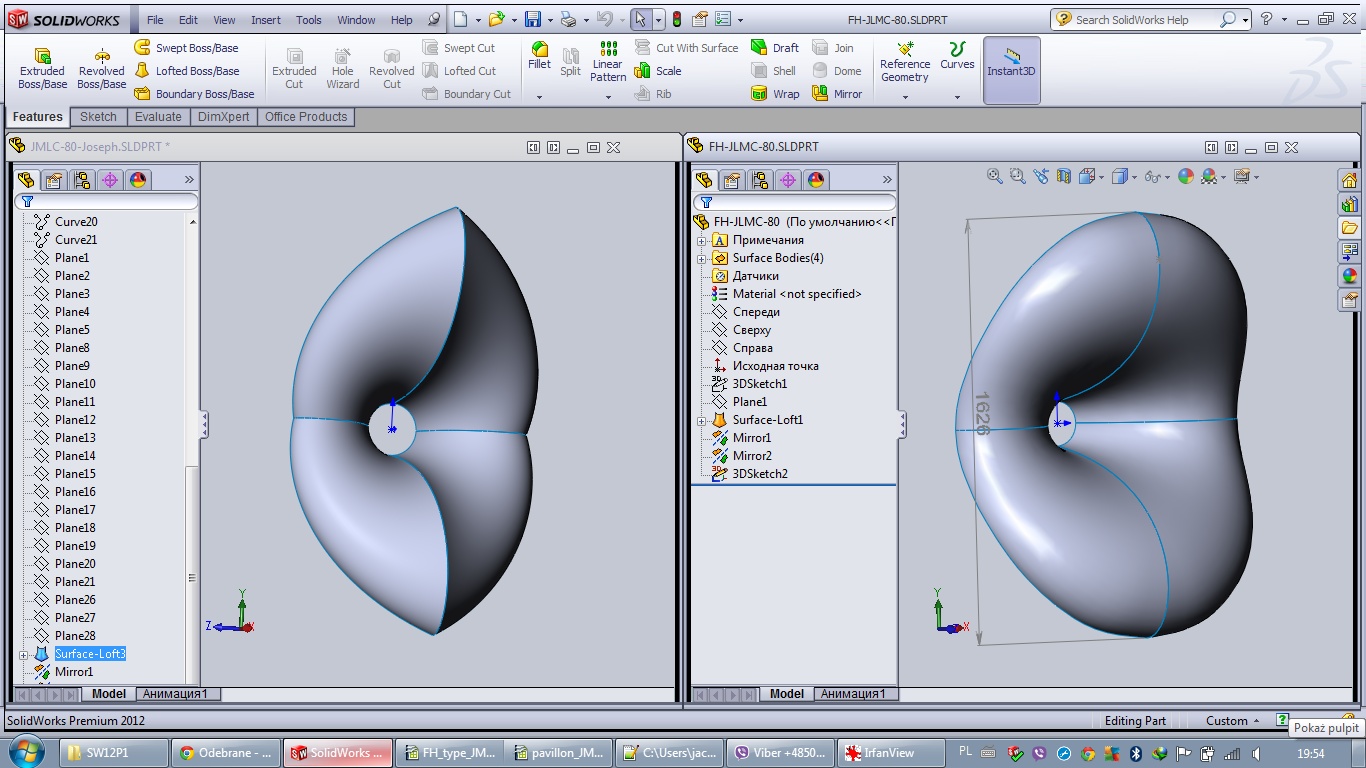
Task: Open the Tools menu
Action: (309, 20)
